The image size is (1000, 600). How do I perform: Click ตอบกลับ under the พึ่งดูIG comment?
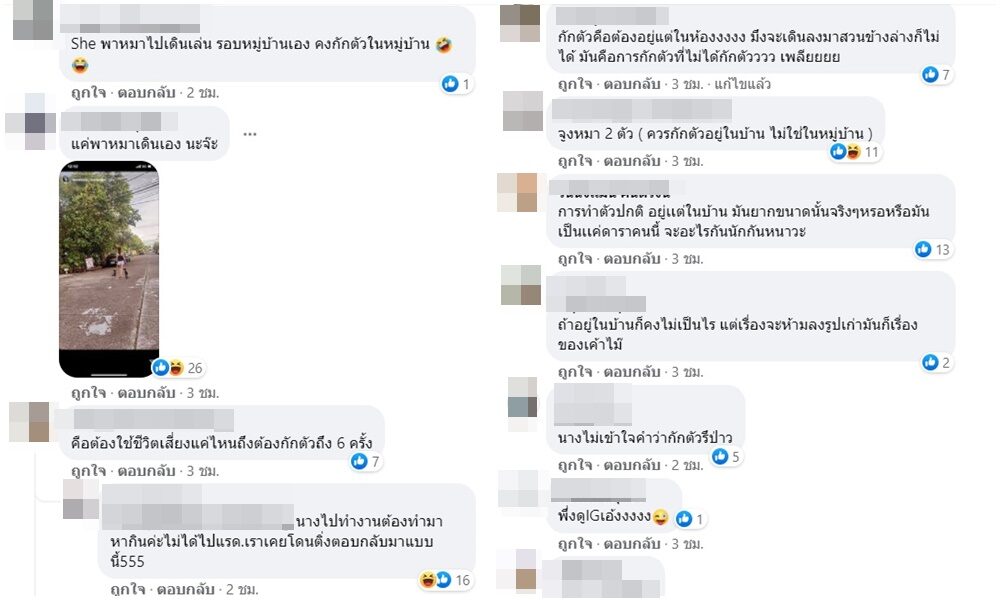(632, 544)
